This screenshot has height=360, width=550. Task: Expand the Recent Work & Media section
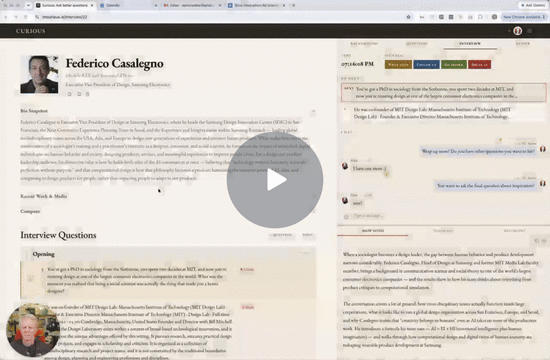43,196
